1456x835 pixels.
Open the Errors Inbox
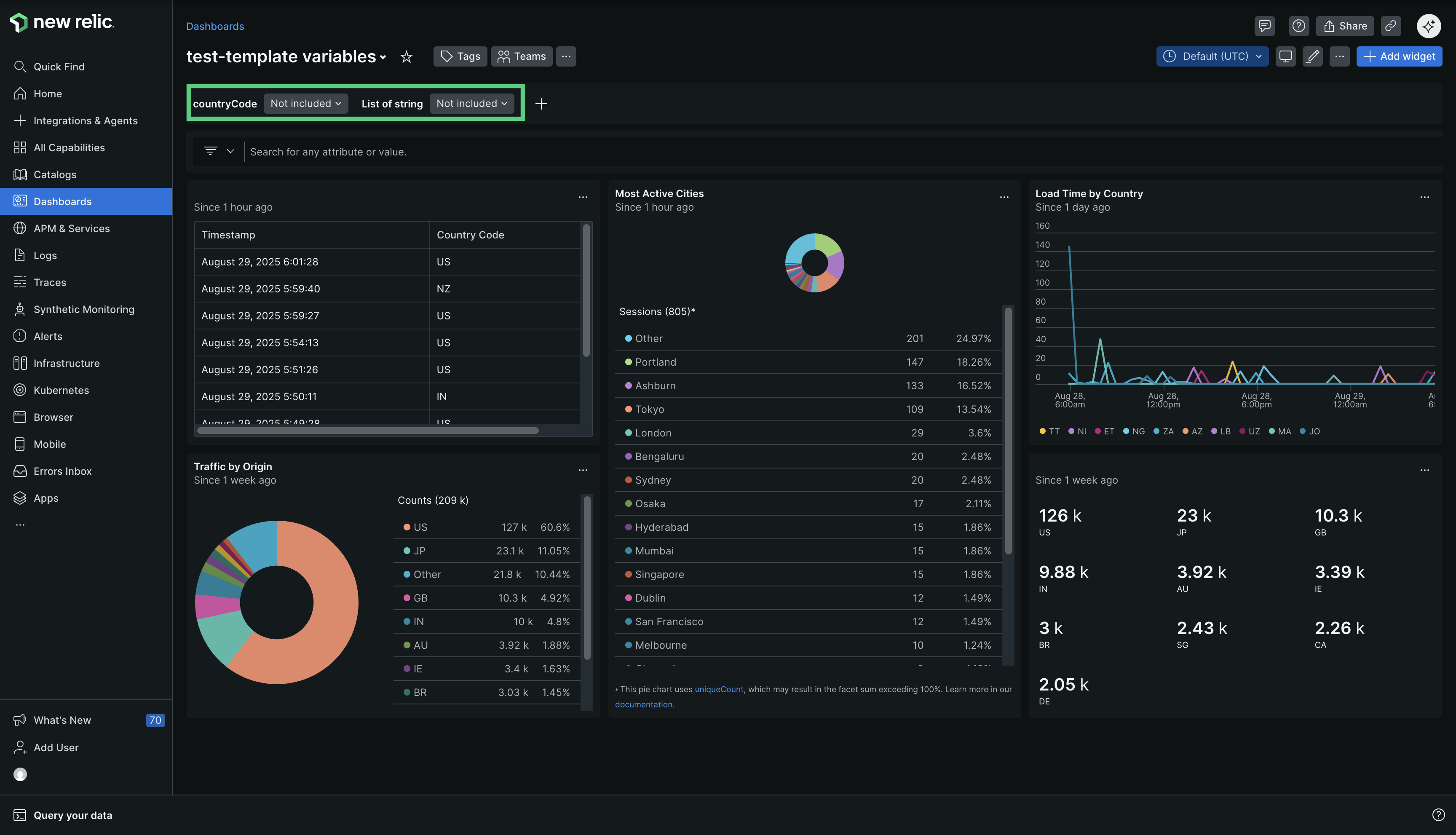(x=62, y=471)
